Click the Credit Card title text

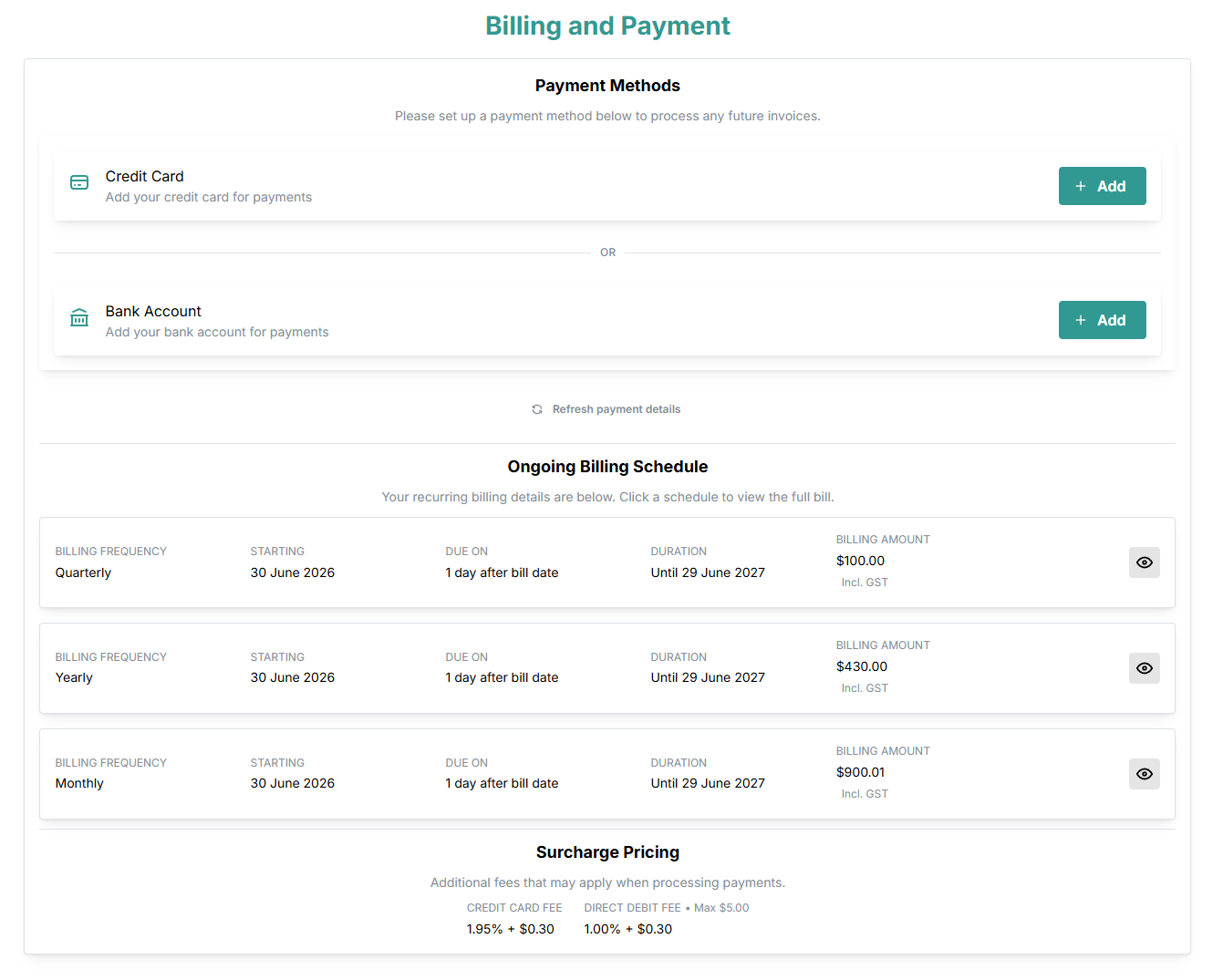point(144,176)
